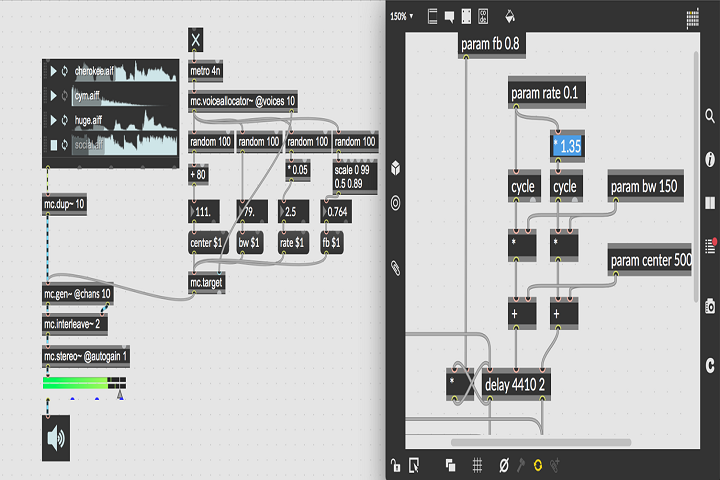Open the object palette cube icon

tap(396, 168)
